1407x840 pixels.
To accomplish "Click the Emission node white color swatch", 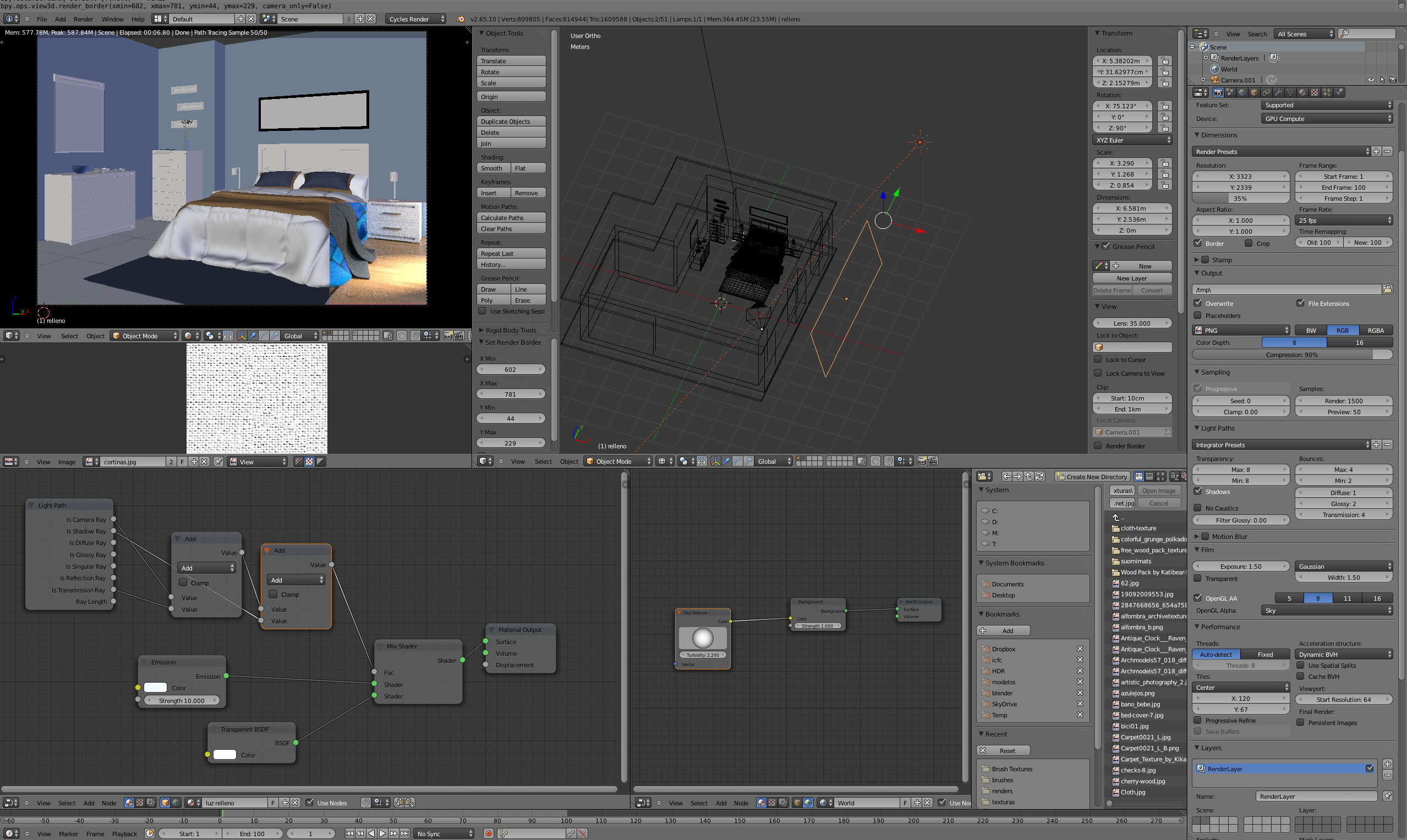I will (x=156, y=688).
